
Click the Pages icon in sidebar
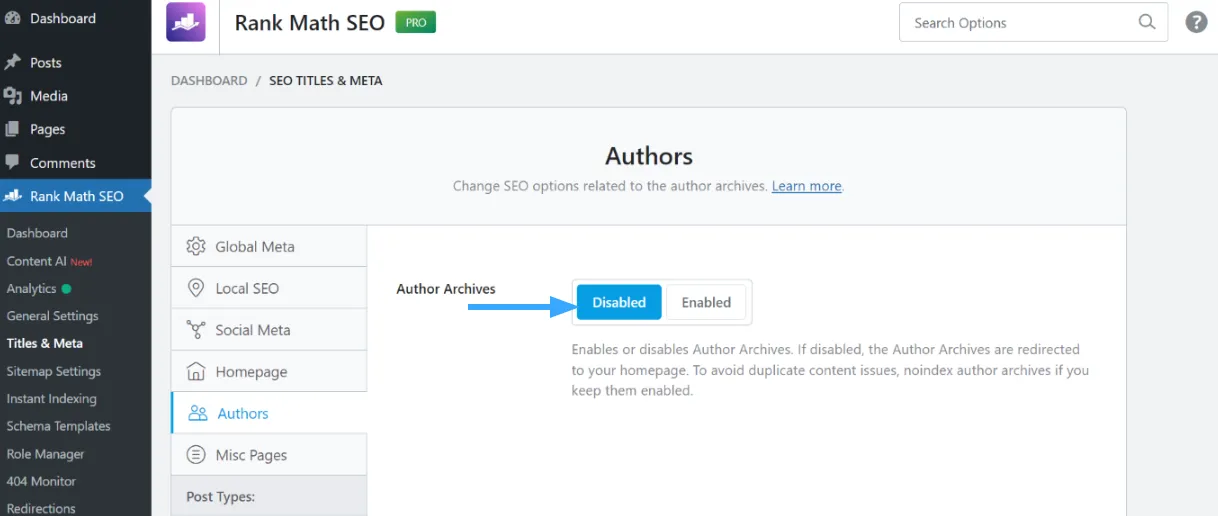(x=13, y=129)
